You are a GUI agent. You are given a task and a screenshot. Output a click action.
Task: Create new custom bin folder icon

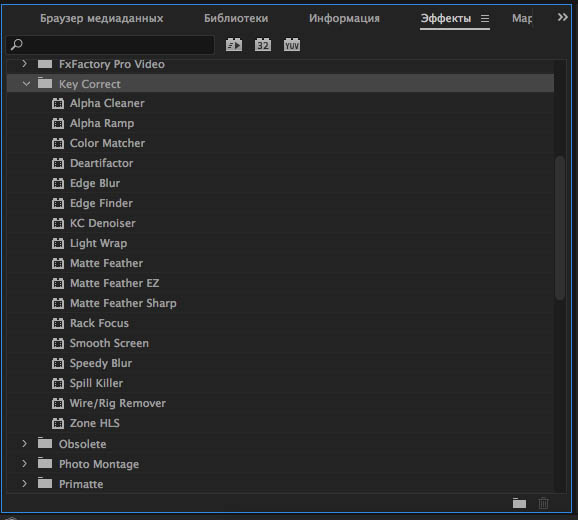click(519, 503)
